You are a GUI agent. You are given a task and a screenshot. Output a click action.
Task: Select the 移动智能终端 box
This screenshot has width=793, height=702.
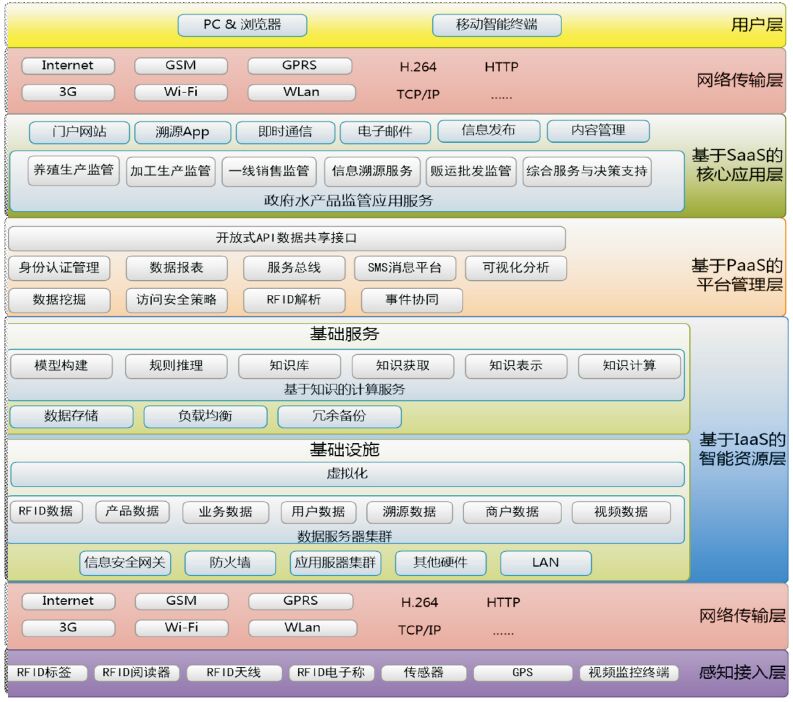tap(497, 24)
